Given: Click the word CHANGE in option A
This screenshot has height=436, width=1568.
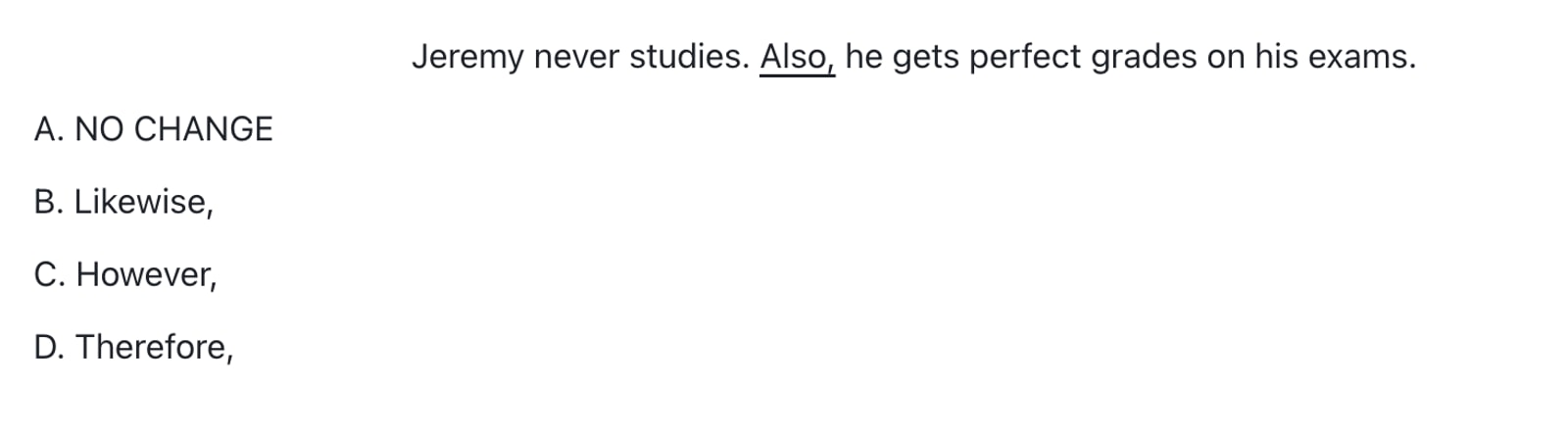Looking at the screenshot, I should [203, 129].
